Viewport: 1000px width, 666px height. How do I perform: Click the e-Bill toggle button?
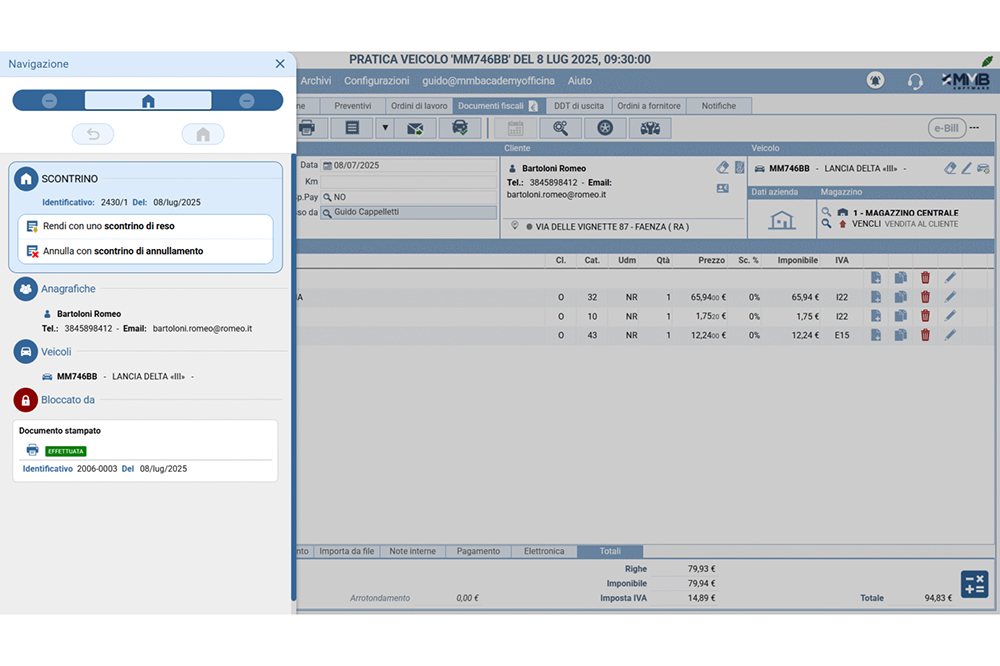945,128
